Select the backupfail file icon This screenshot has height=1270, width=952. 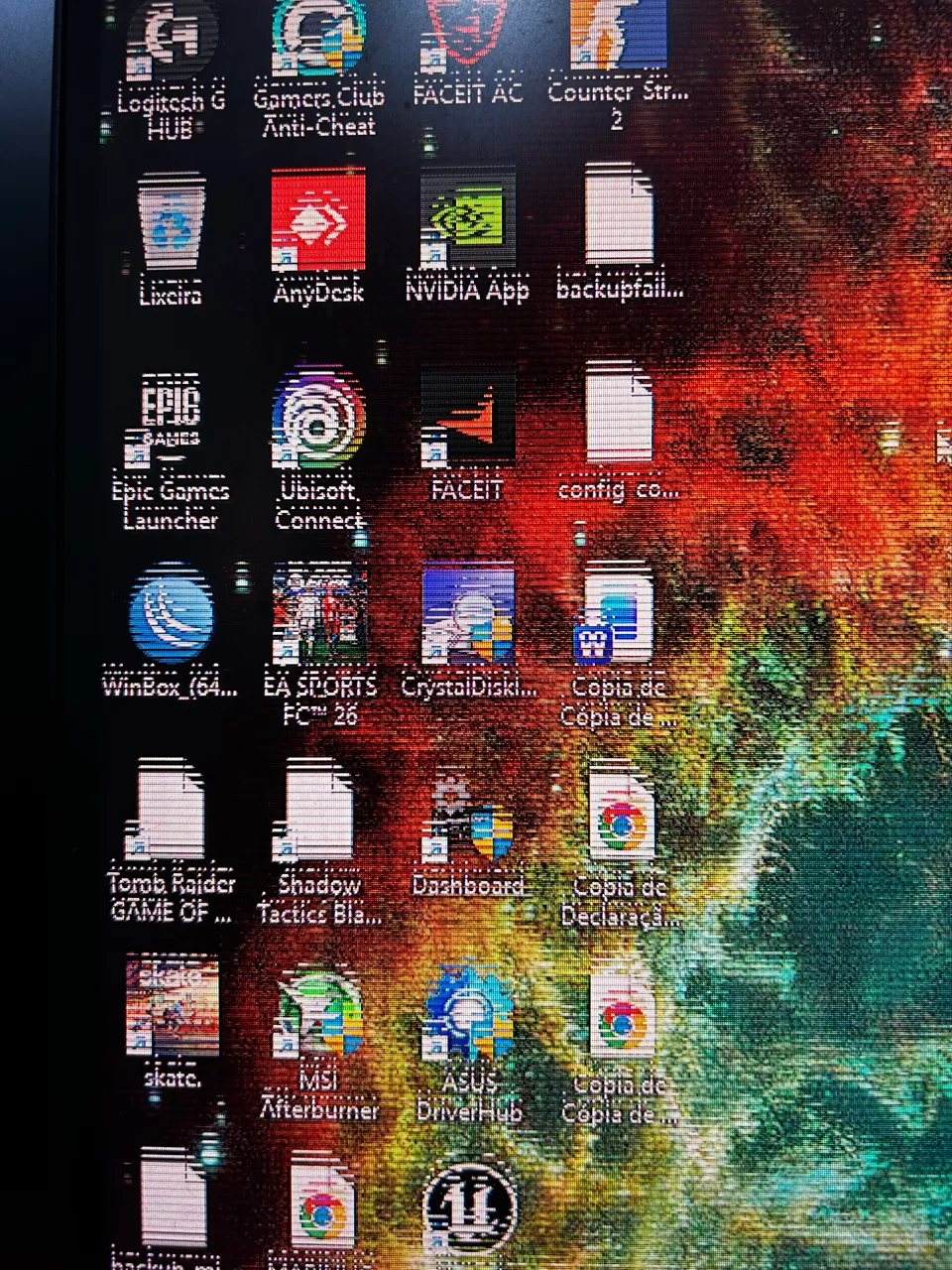pyautogui.click(x=619, y=214)
